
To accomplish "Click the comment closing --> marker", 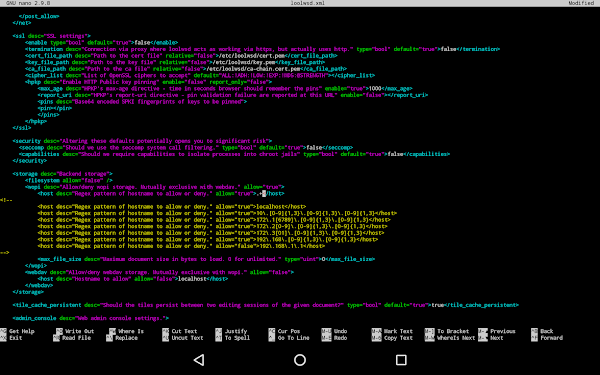I will [5, 253].
